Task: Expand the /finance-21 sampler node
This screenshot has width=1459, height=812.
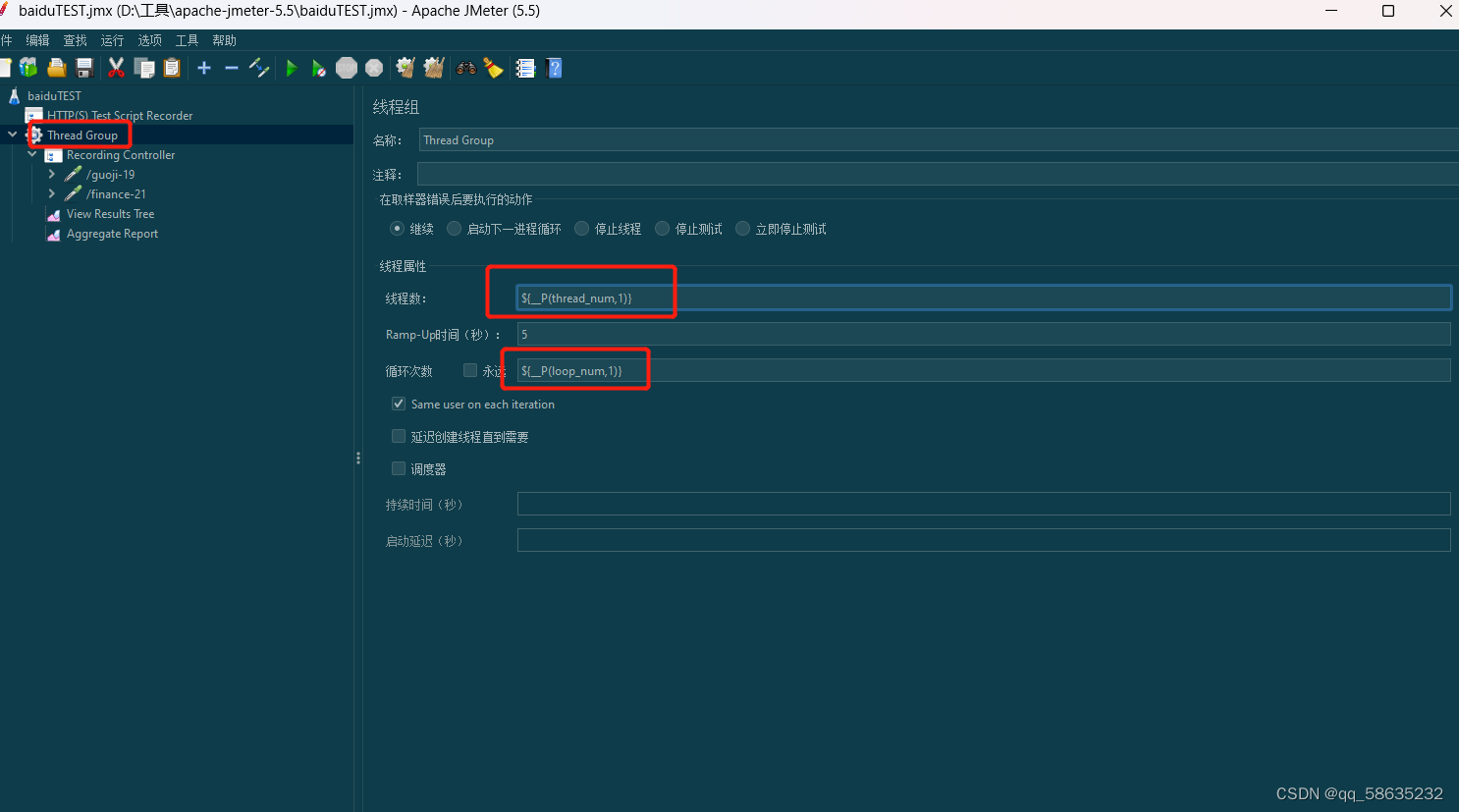Action: tap(52, 193)
